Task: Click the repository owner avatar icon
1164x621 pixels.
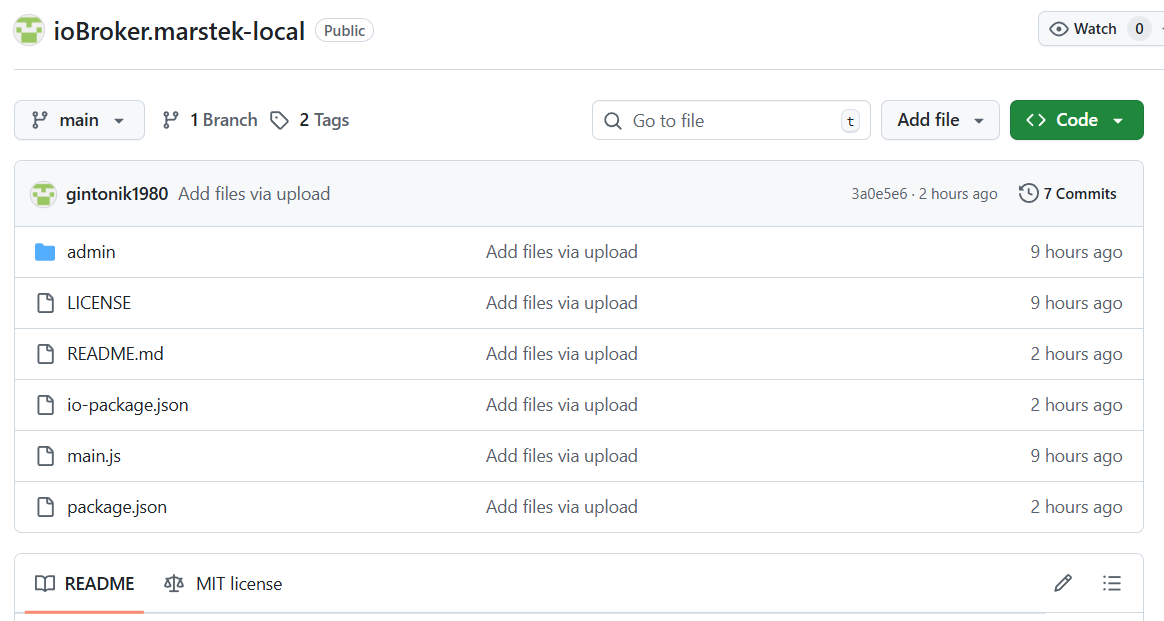Action: click(29, 31)
